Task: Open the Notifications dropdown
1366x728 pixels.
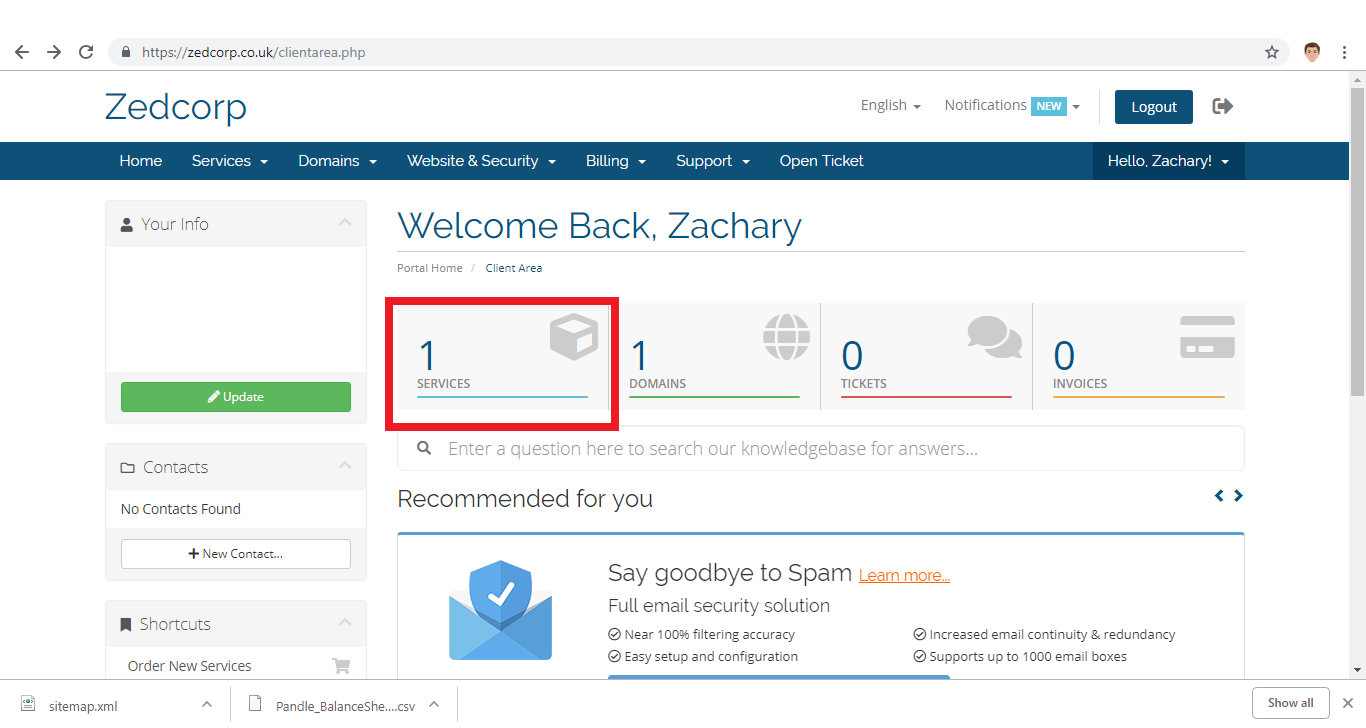Action: click(1012, 105)
